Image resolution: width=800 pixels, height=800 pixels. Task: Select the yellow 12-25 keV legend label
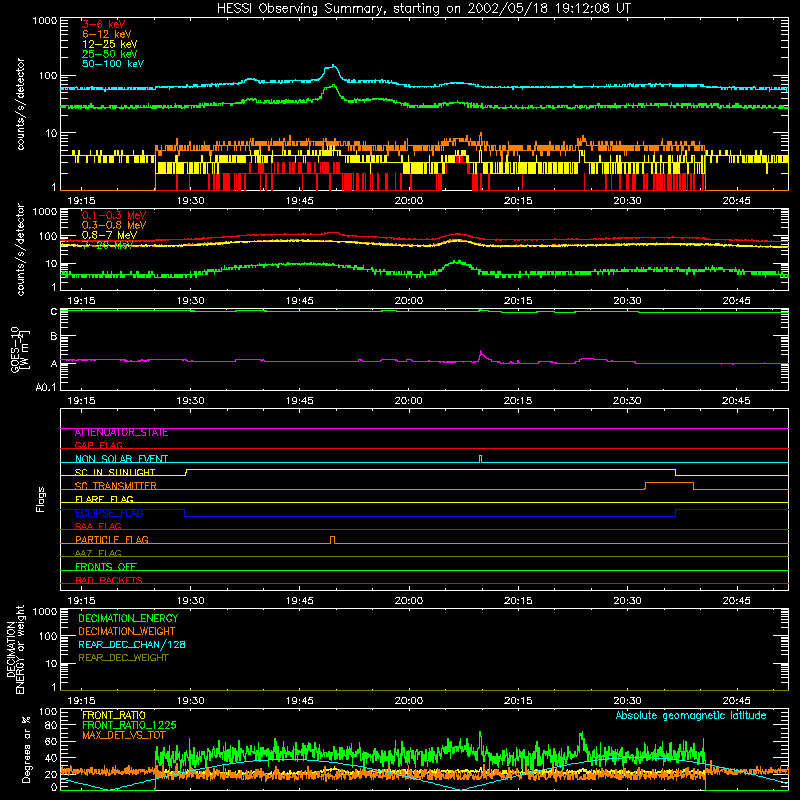(110, 44)
